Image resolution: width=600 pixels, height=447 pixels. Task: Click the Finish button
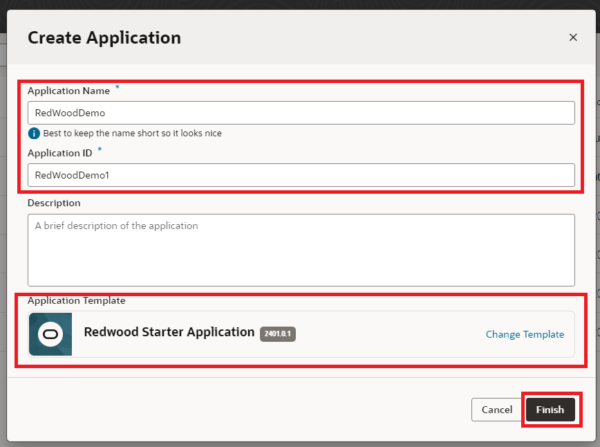click(550, 409)
